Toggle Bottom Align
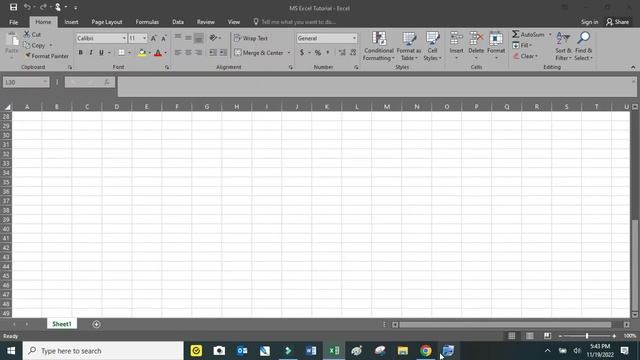Screen dimensions: 640x360 click(x=198, y=38)
